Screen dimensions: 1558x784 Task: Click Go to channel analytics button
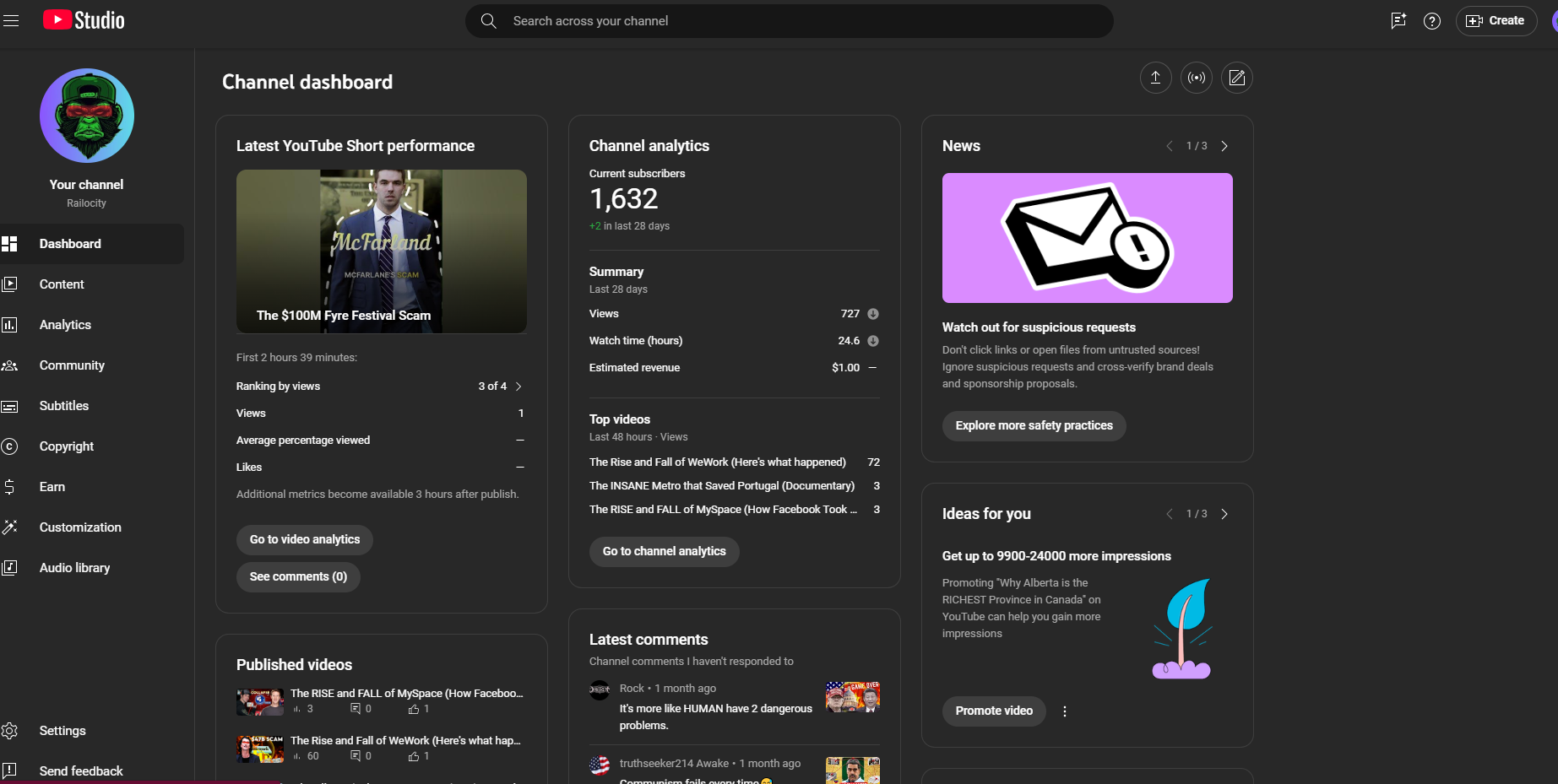tap(665, 552)
